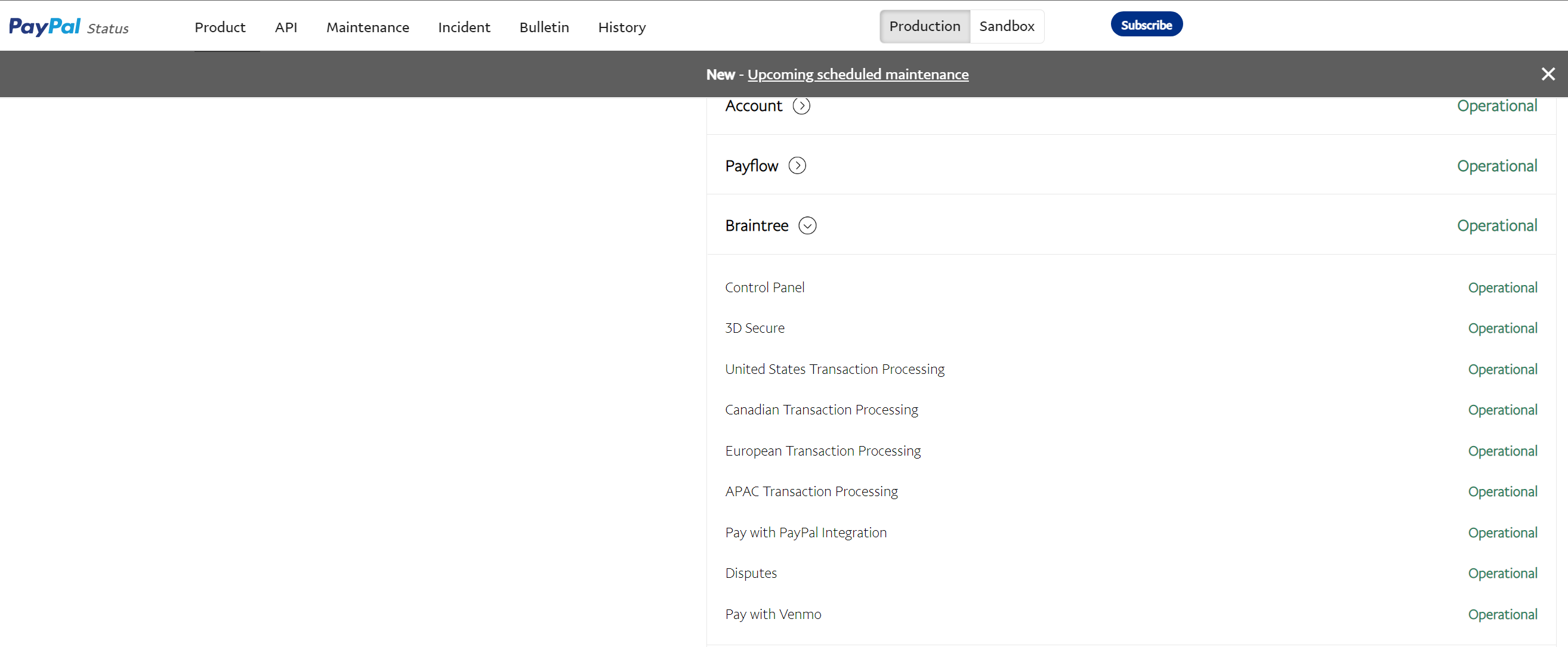Go to the Maintenance tab
The width and height of the screenshot is (1568, 647).
[x=368, y=27]
